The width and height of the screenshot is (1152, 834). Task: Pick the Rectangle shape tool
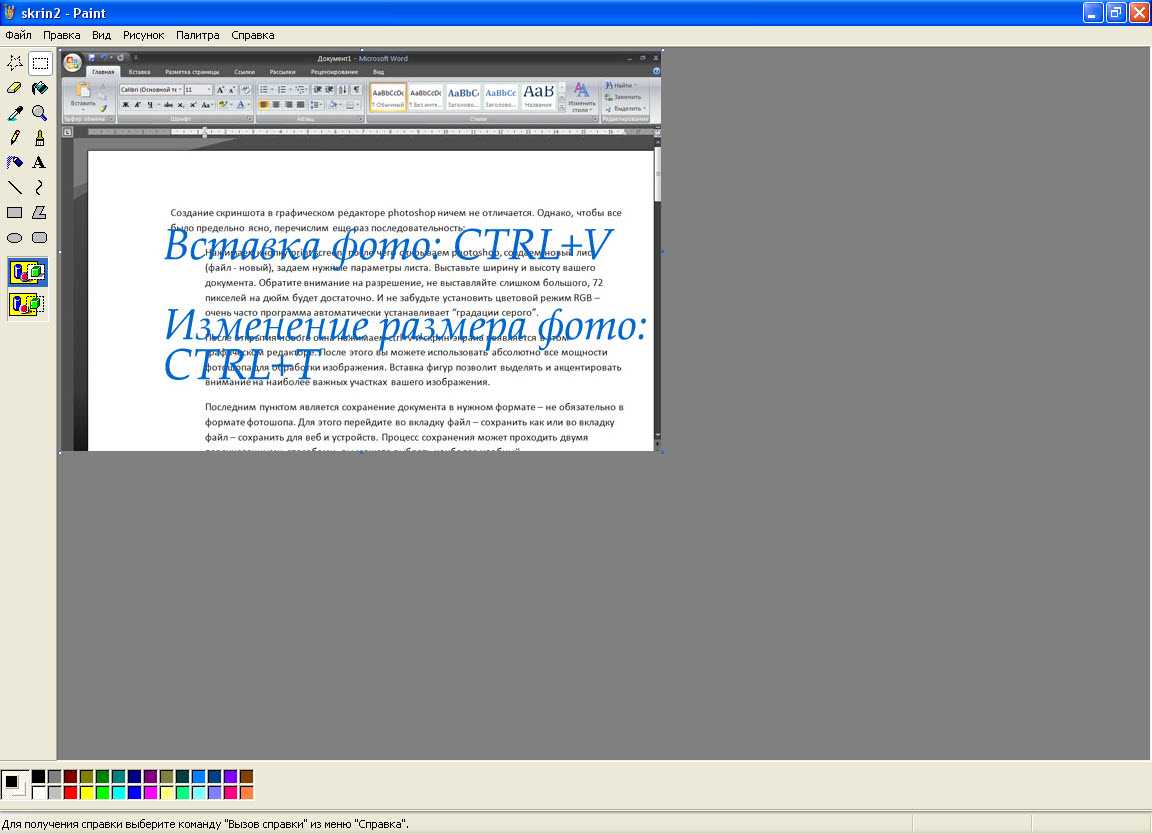[15, 212]
